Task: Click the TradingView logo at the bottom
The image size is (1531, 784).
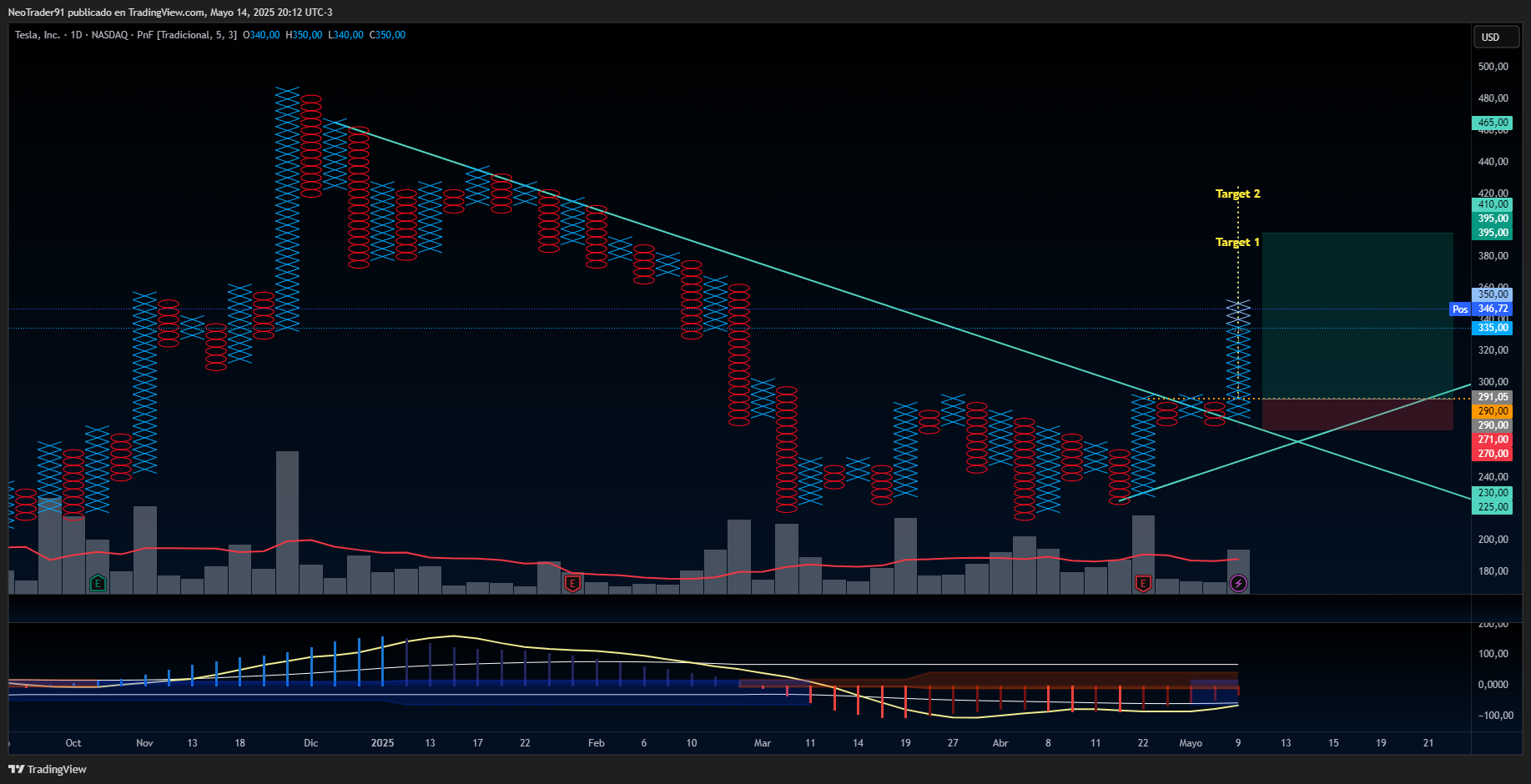Action: coord(48,769)
